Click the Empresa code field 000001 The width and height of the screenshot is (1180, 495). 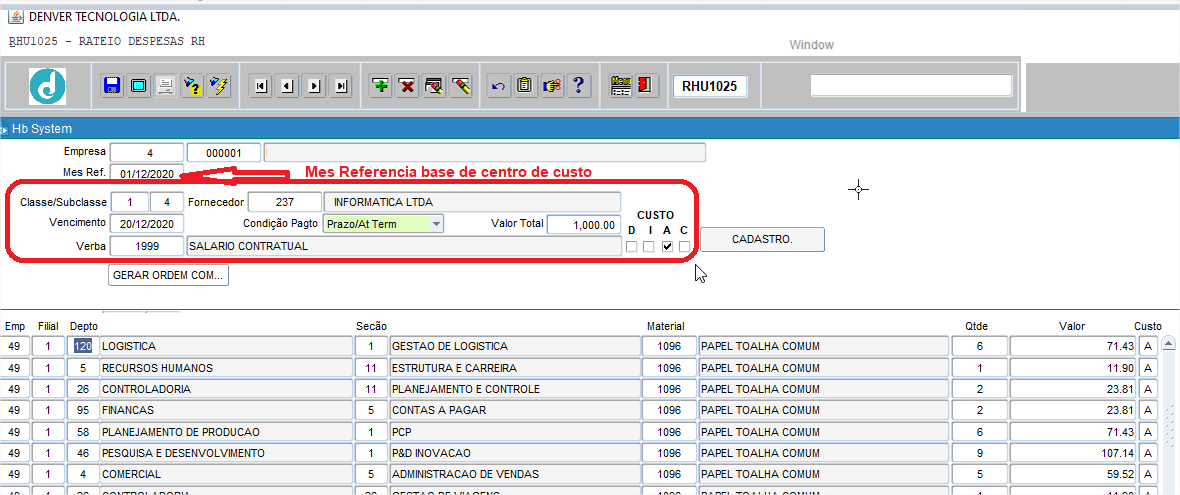[224, 153]
